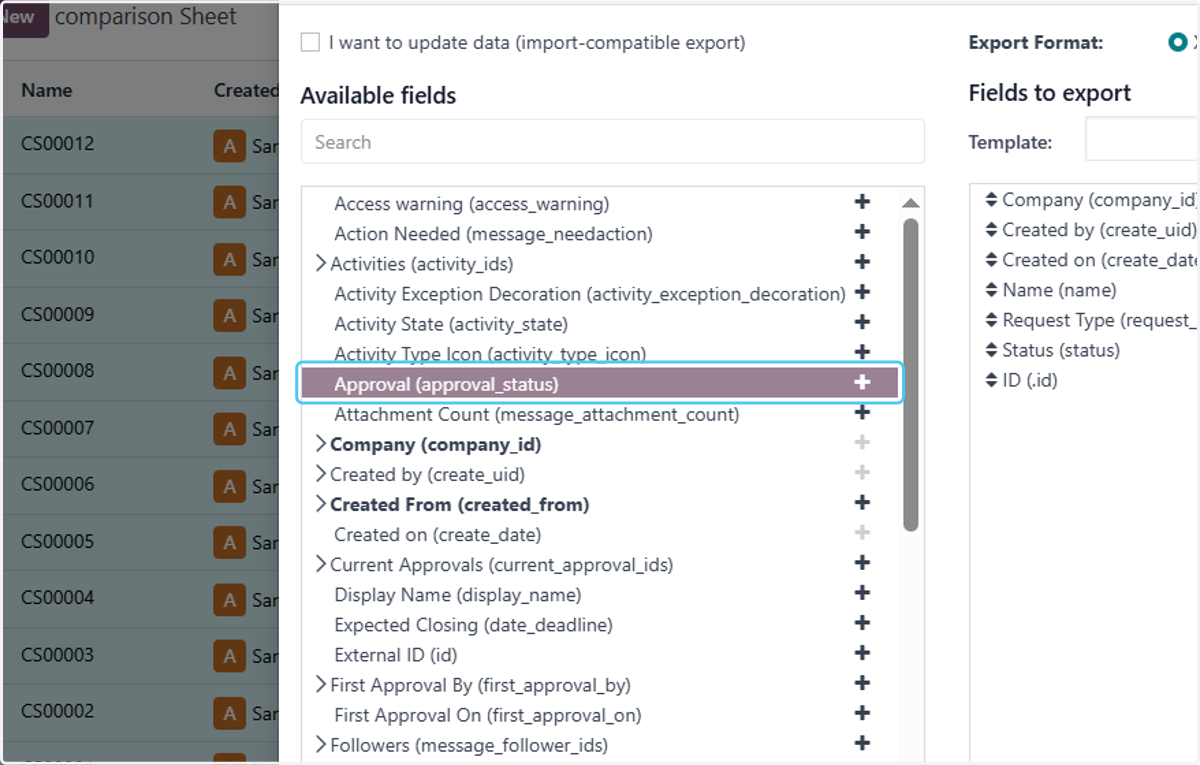Add Access warning field with plus icon

click(x=862, y=202)
